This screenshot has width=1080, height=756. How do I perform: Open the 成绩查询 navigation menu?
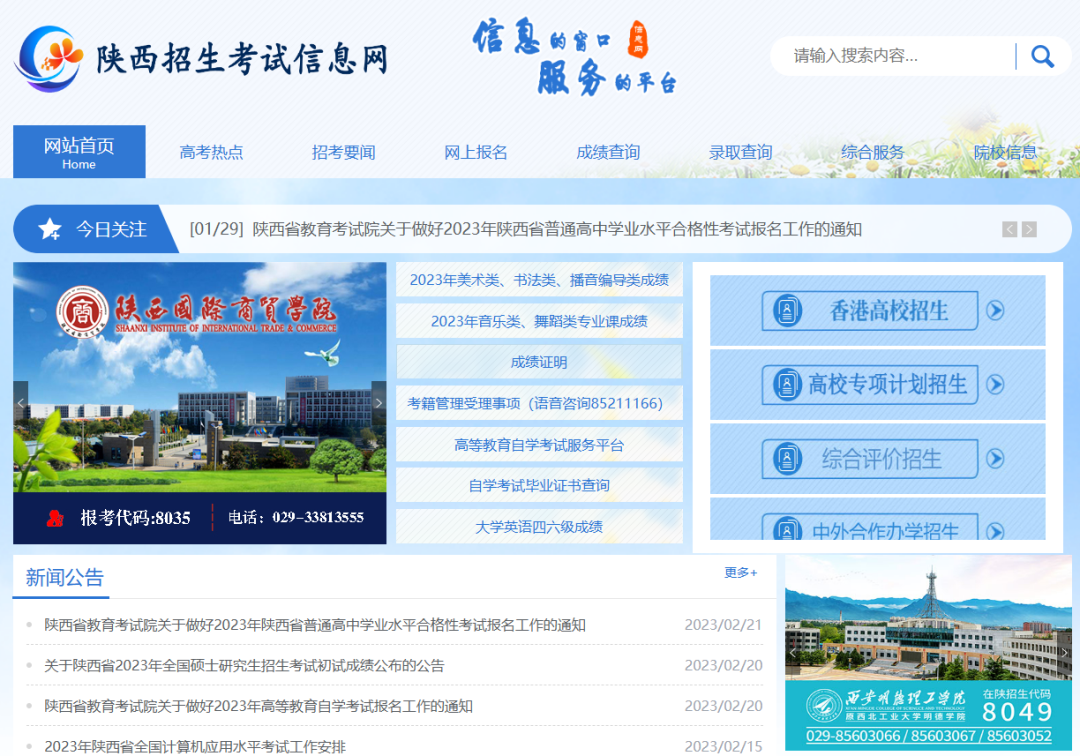pyautogui.click(x=608, y=153)
